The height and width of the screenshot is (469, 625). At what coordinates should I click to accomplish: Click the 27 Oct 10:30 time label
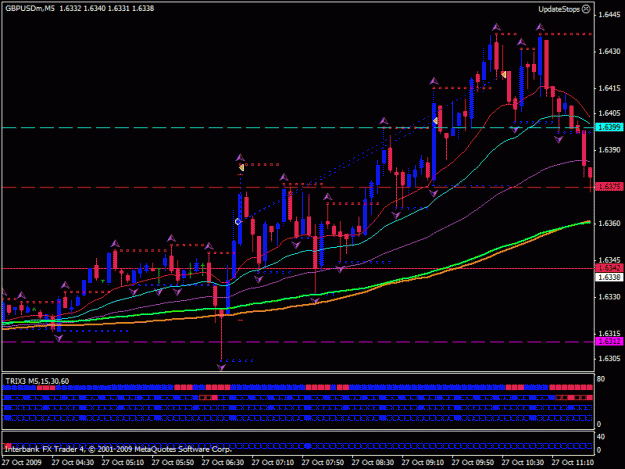(x=523, y=462)
